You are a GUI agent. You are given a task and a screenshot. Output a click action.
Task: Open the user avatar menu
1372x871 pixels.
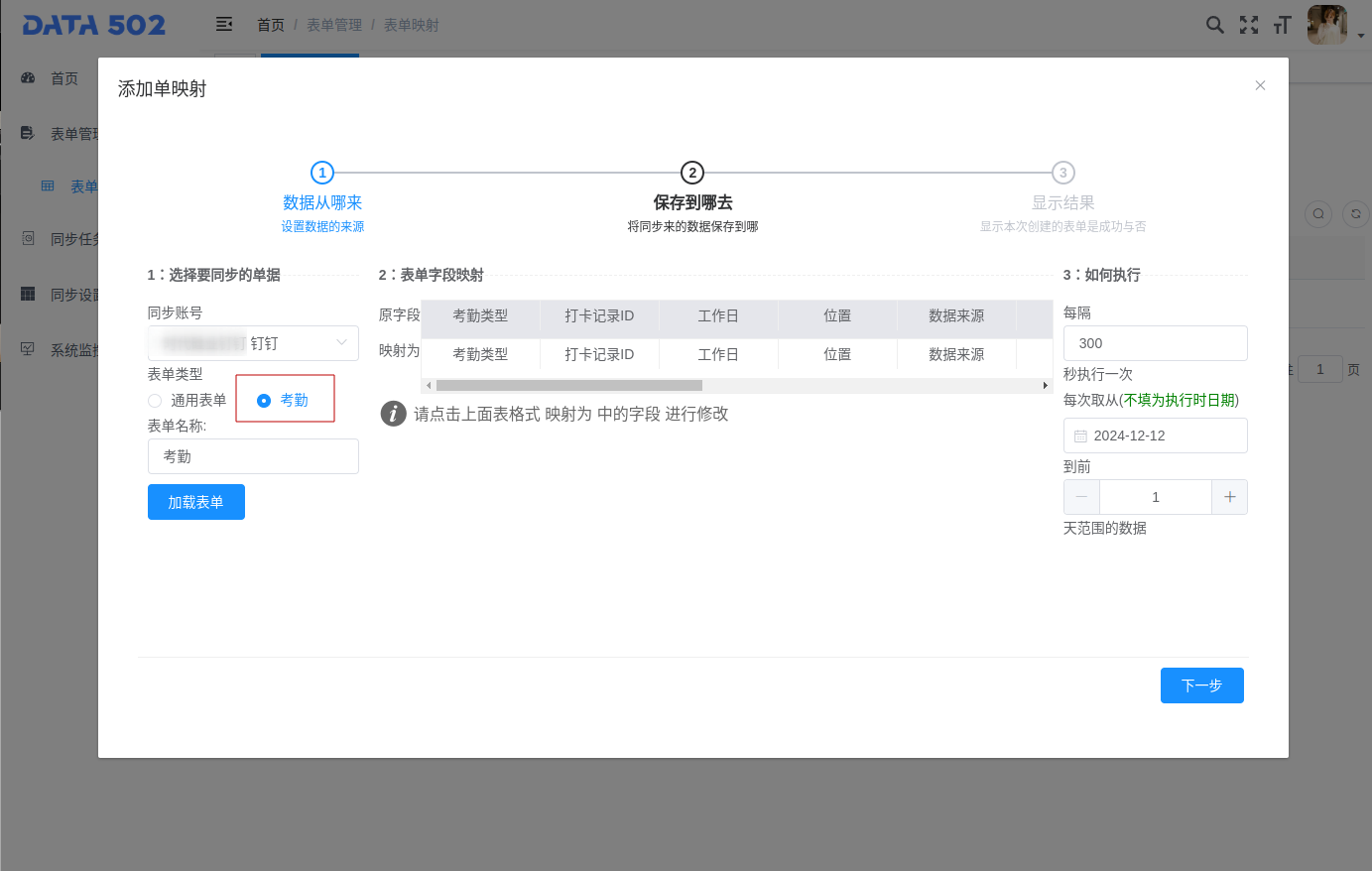[1327, 25]
